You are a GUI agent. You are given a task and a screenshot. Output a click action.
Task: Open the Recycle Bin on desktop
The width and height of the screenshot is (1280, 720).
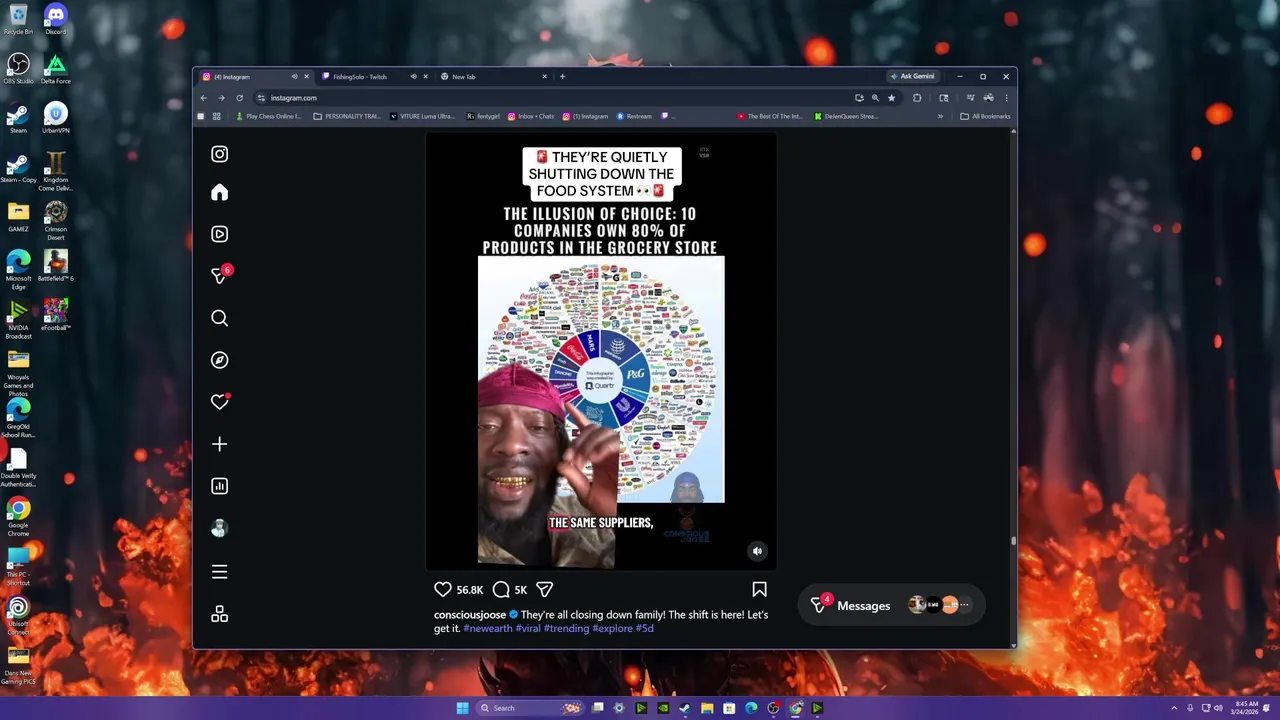(x=18, y=20)
